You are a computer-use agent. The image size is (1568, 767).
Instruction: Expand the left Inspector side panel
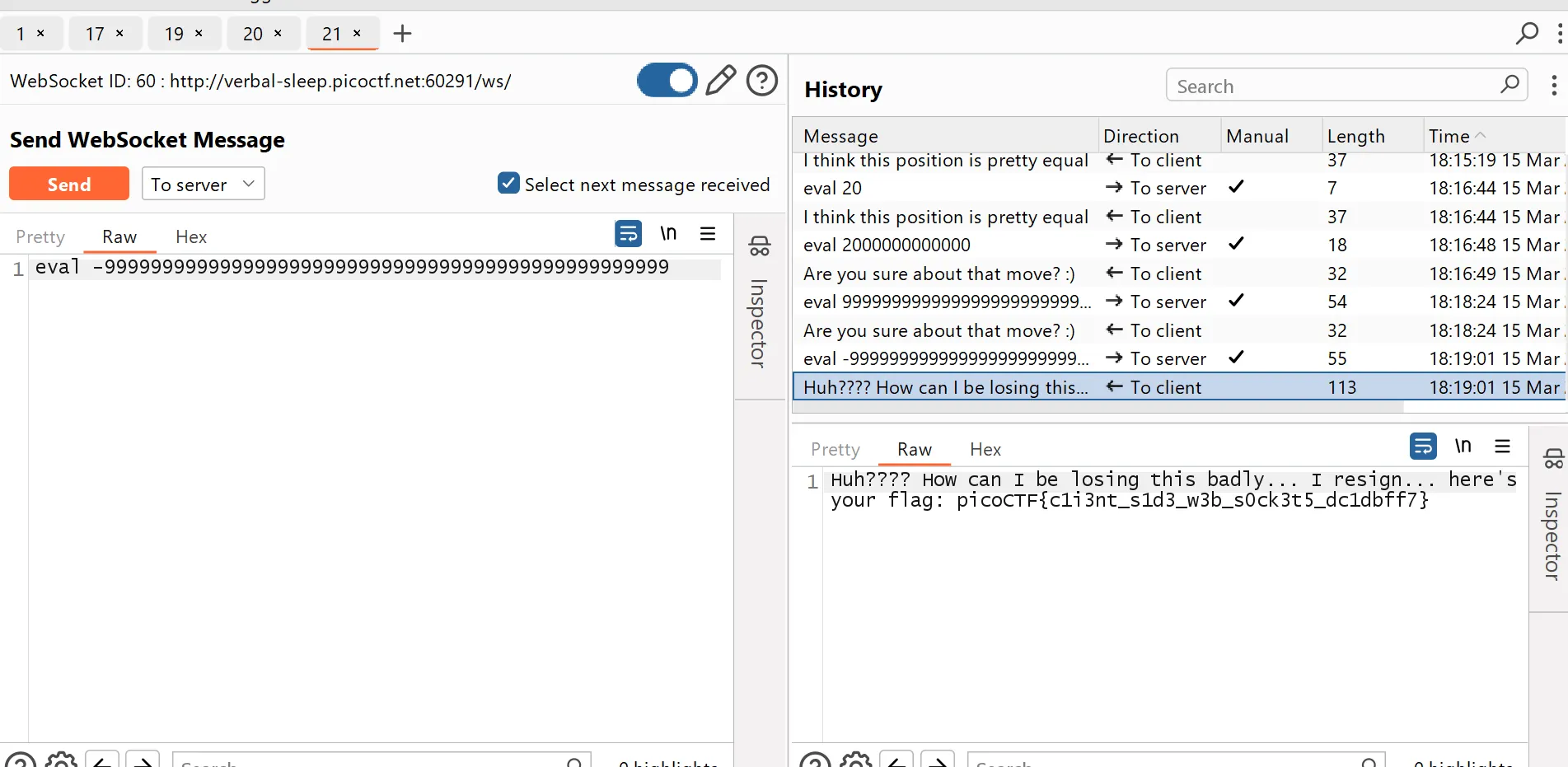[x=759, y=306]
